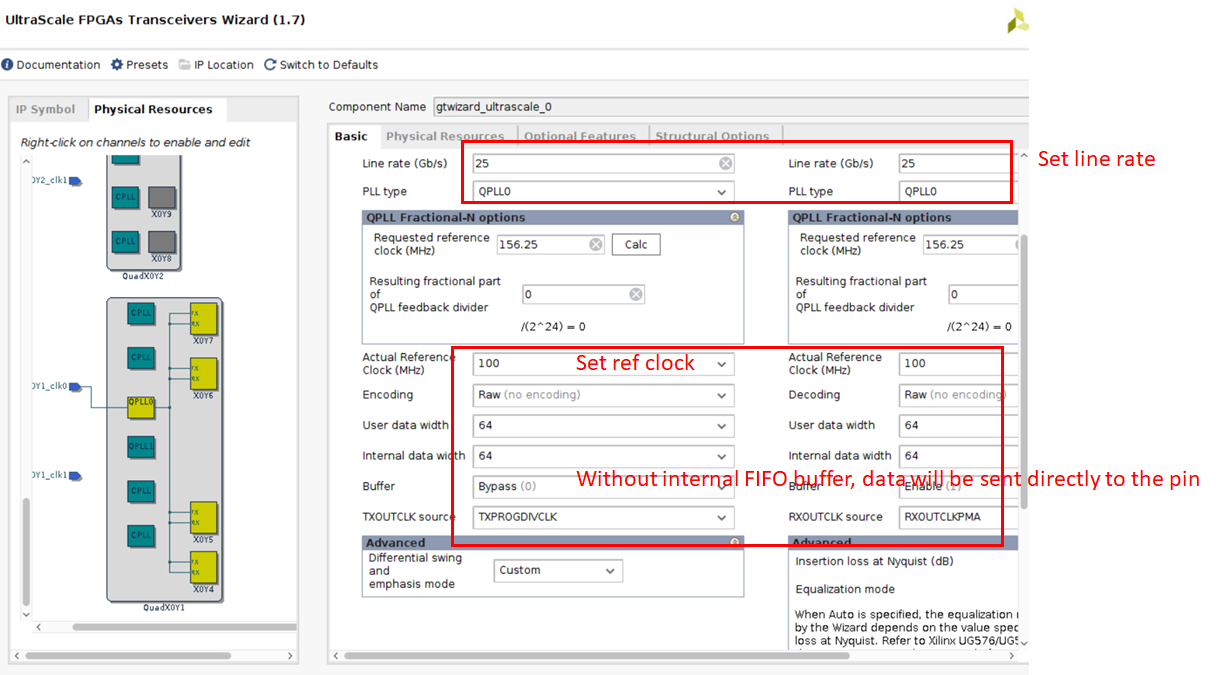This screenshot has height=675, width=1216.
Task: Open transmitter Actual Reference Clock dropdown
Action: tap(604, 364)
